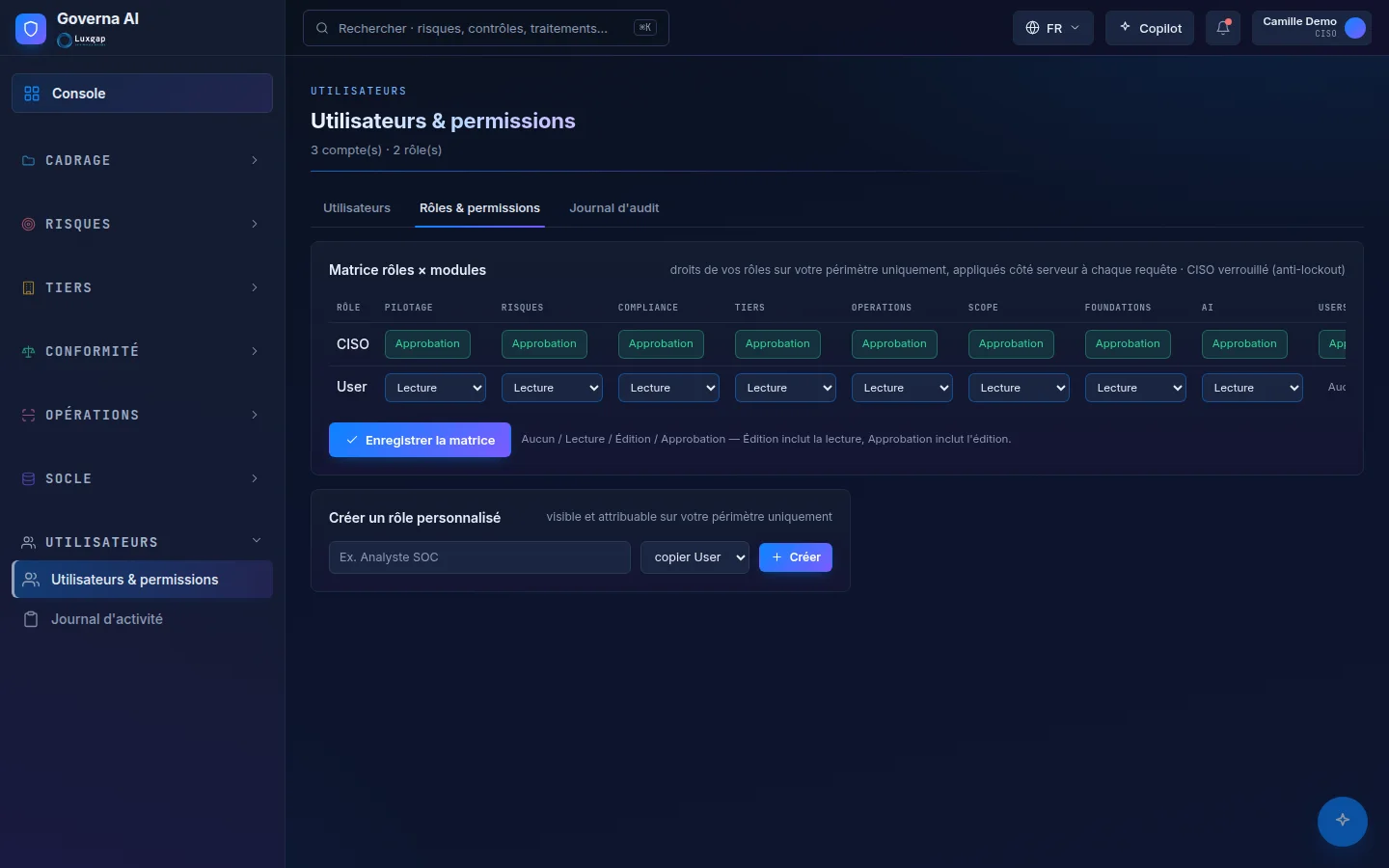Click the Journal d'activité clipboard icon

click(x=32, y=619)
